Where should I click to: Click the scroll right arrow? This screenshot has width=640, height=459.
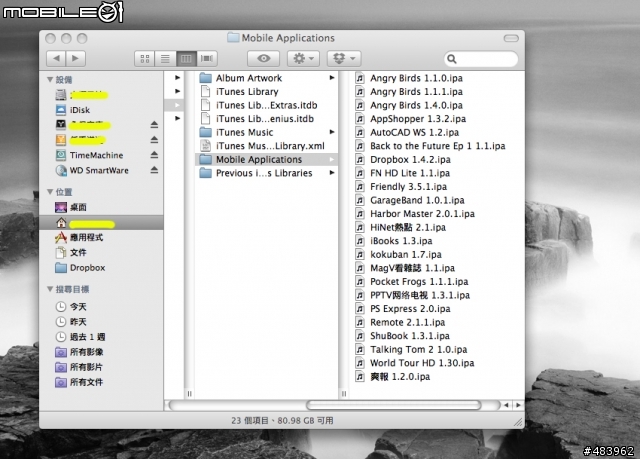pyautogui.click(x=518, y=405)
